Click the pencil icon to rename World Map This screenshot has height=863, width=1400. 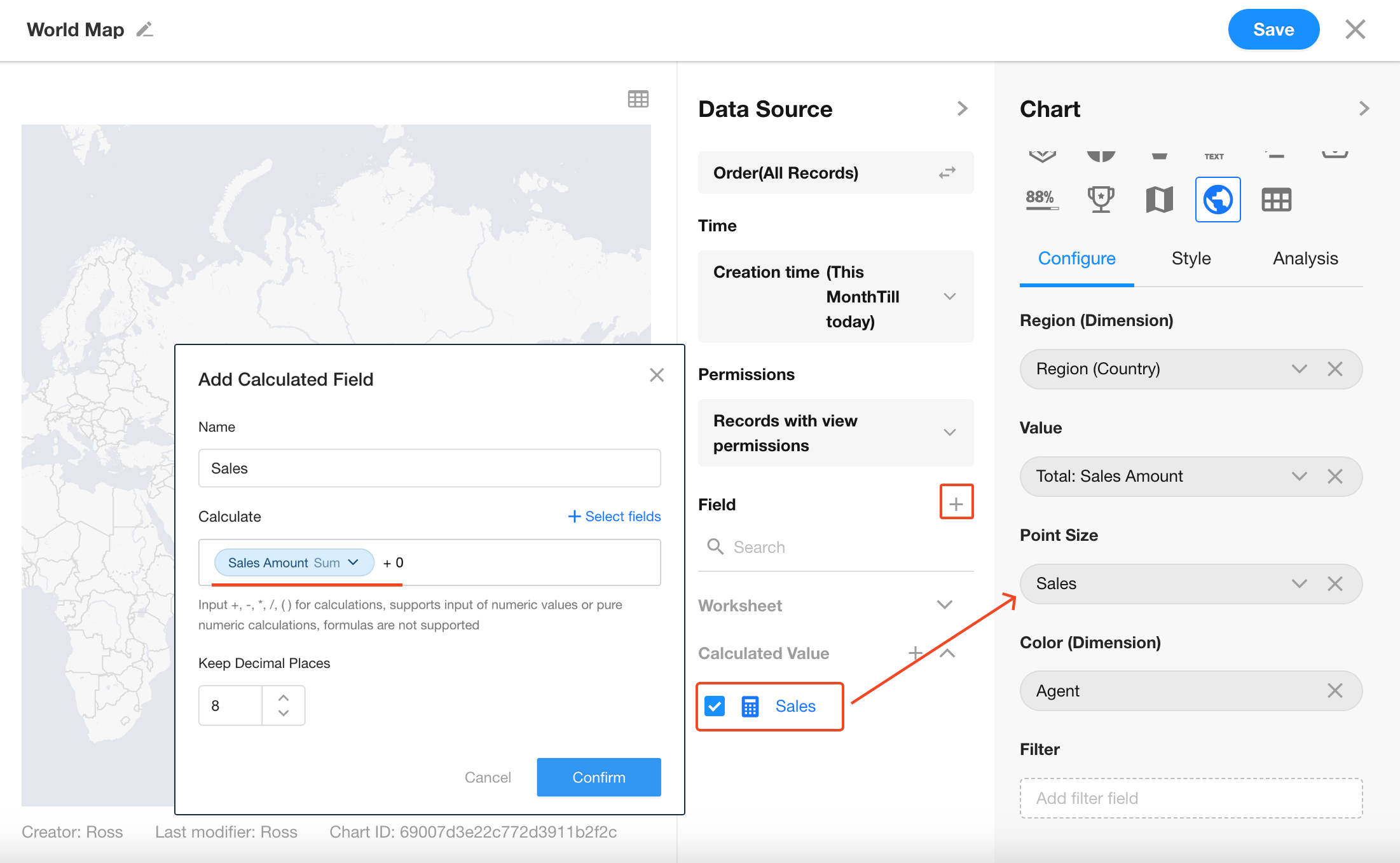coord(145,30)
